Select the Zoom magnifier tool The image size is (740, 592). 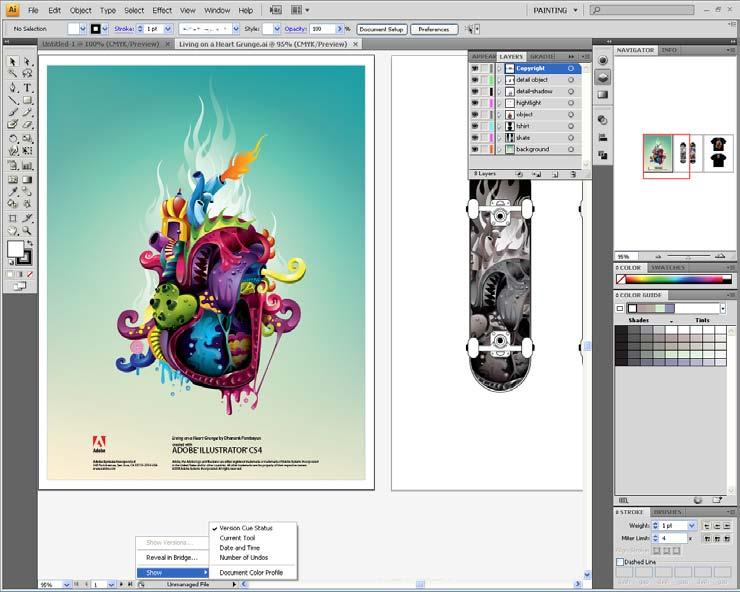pos(27,231)
